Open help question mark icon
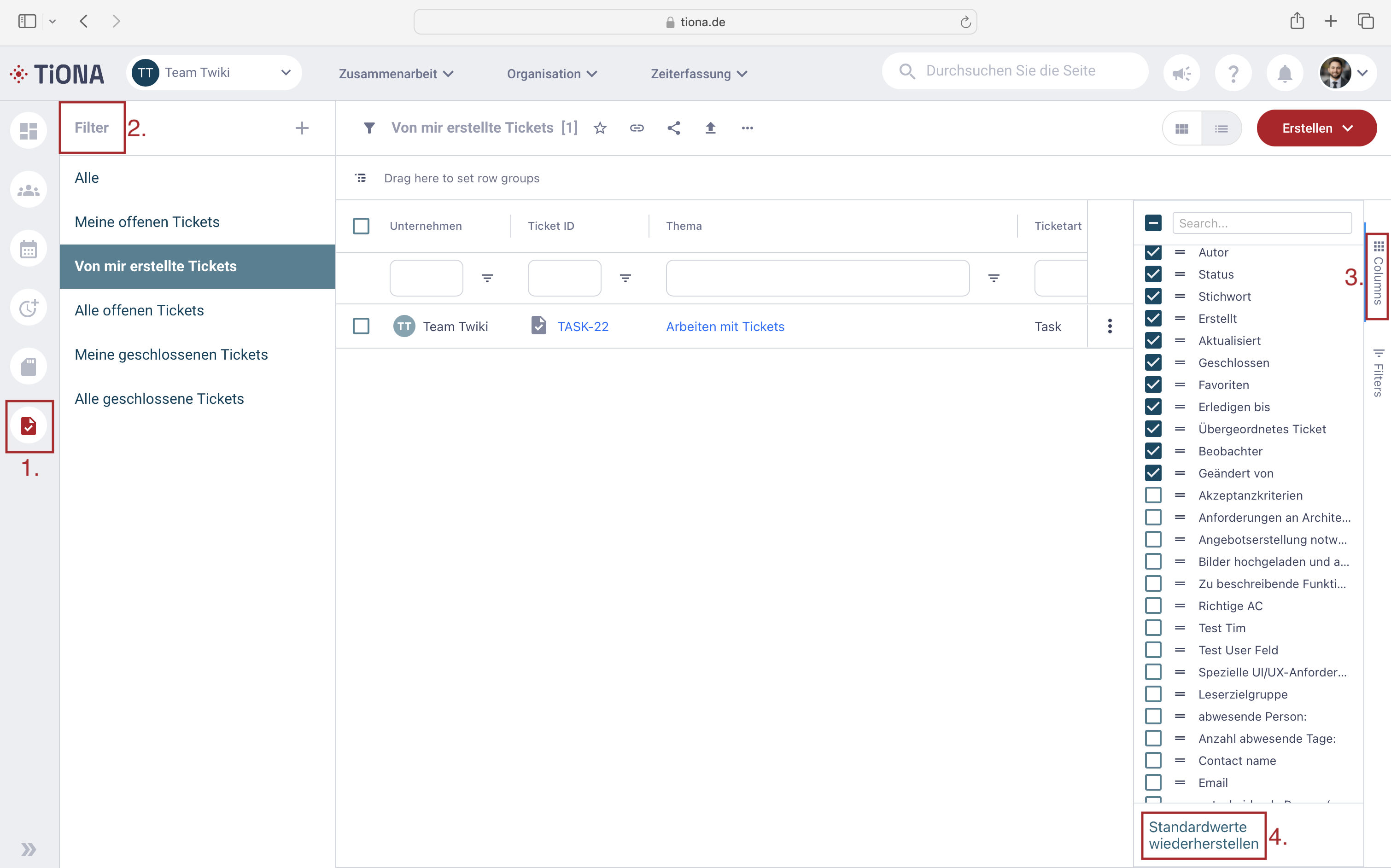1391x868 pixels. point(1233,73)
